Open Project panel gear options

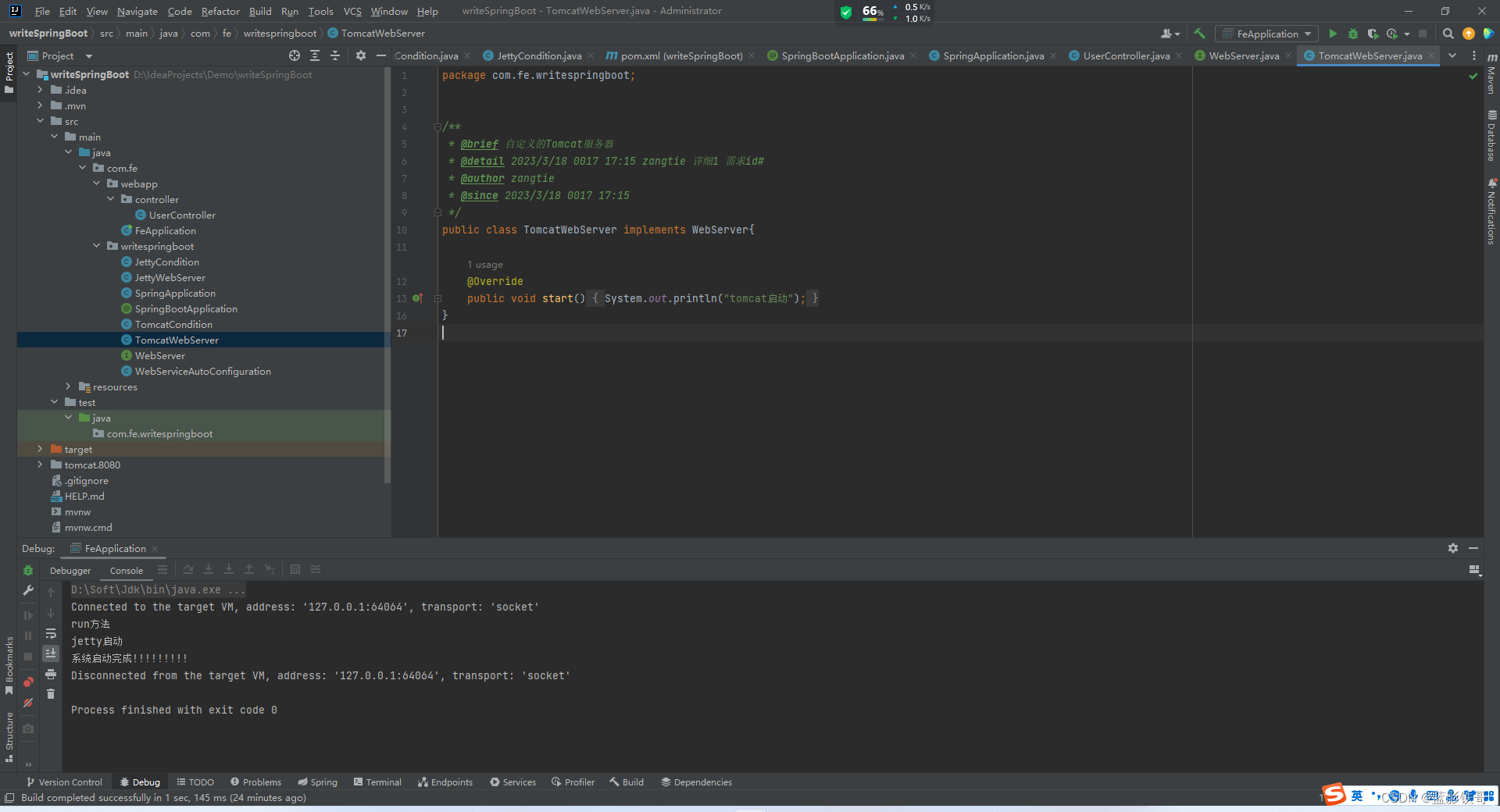pyautogui.click(x=361, y=55)
